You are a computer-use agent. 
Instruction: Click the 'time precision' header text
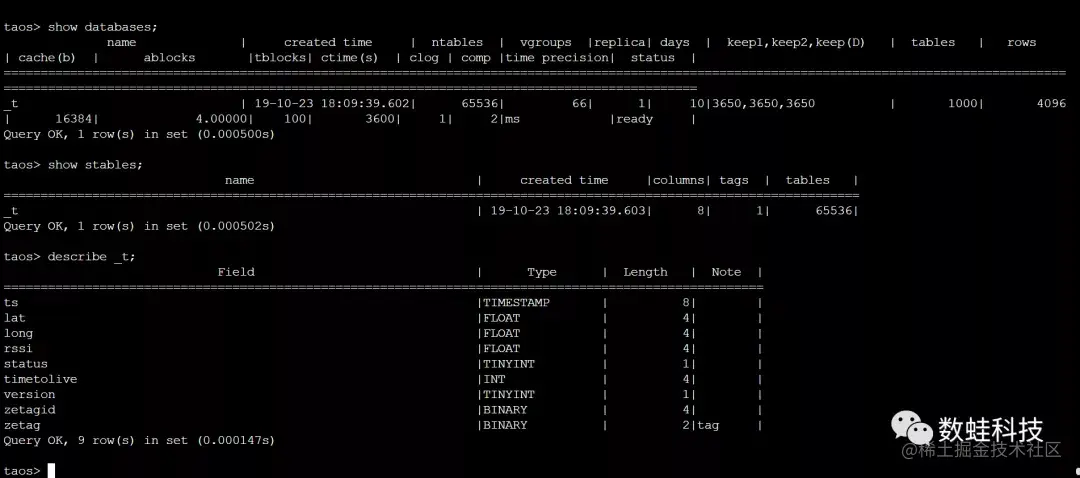click(557, 58)
